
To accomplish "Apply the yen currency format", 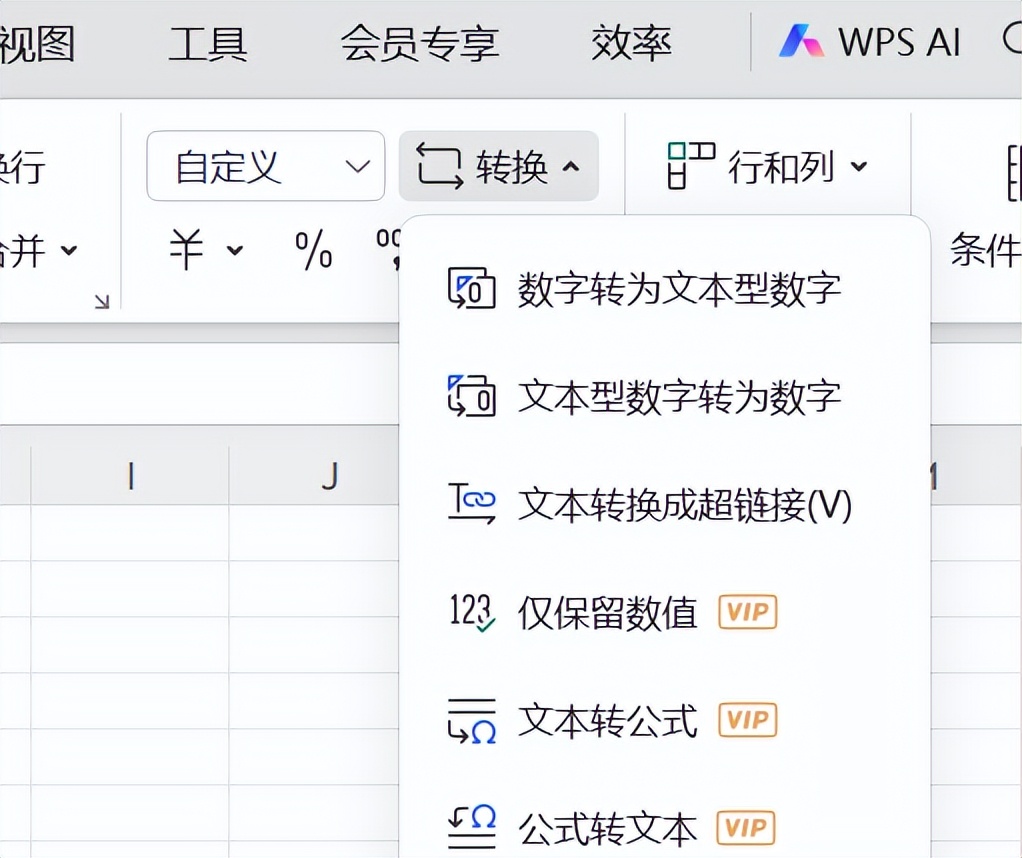I will tap(186, 249).
